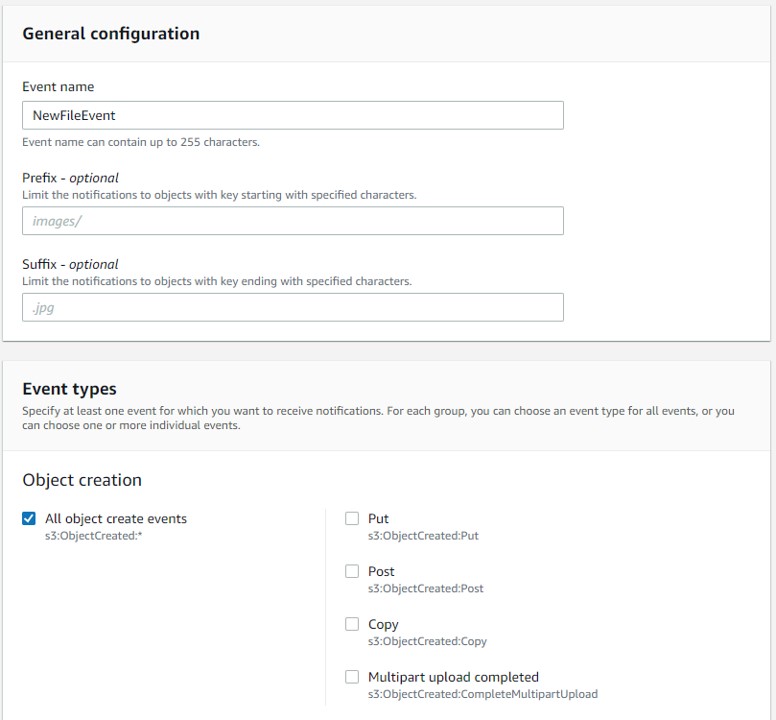Check the Copy event checkbox

(x=352, y=624)
